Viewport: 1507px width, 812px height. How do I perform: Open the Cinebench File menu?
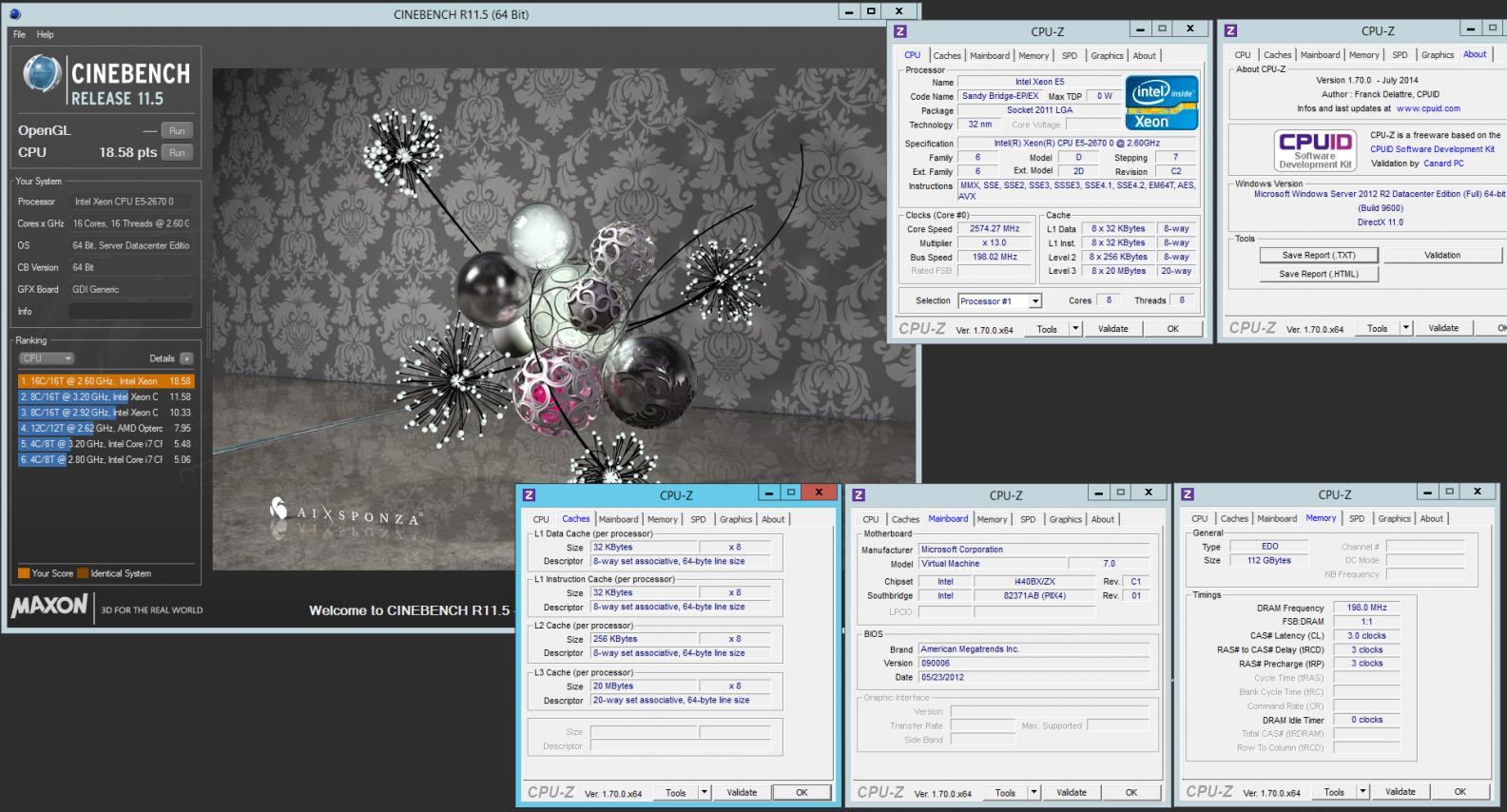click(x=19, y=34)
